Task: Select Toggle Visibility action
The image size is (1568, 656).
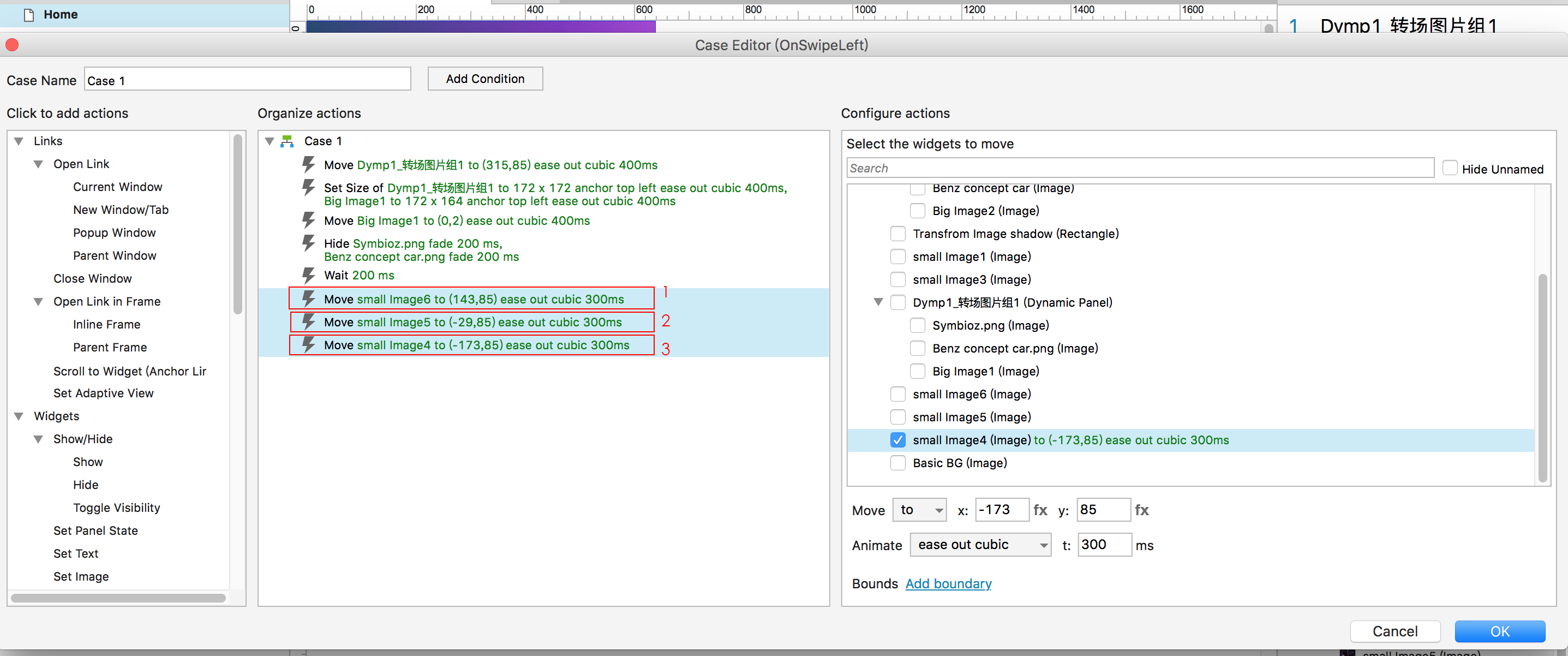Action: [116, 508]
